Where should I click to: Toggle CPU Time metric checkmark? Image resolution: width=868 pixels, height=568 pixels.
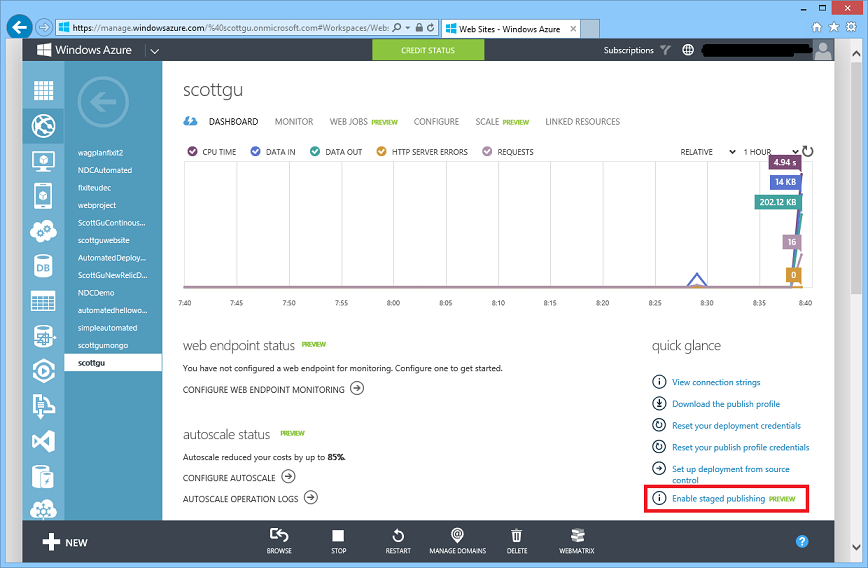tap(193, 152)
